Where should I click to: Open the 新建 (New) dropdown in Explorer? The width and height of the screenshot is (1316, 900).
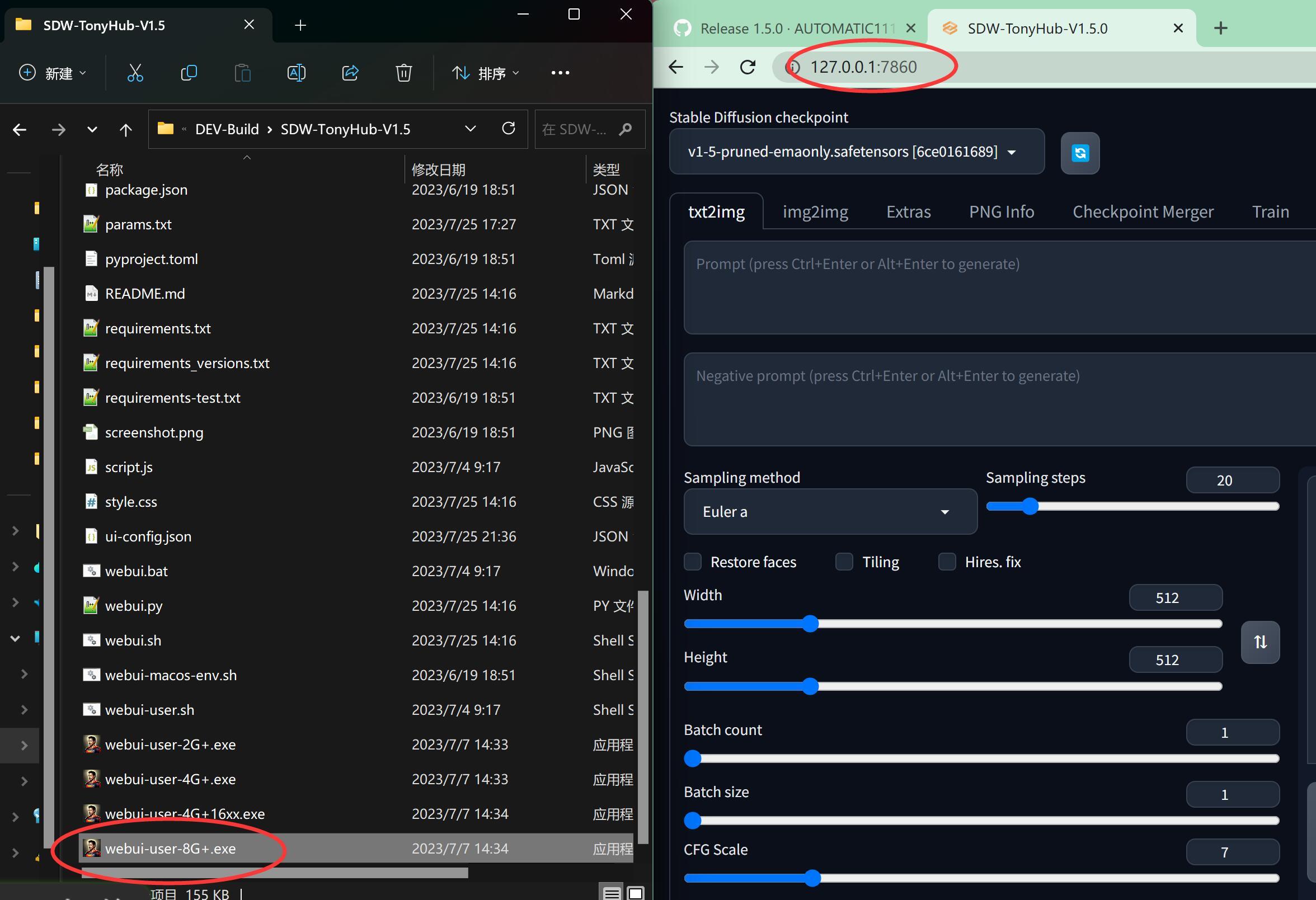tap(53, 73)
